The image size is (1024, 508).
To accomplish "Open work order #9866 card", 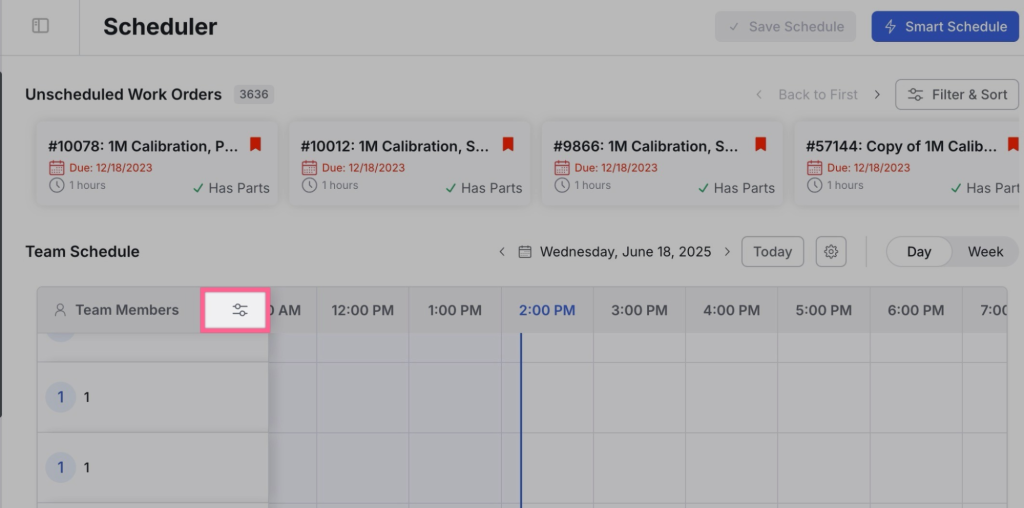I will point(660,166).
